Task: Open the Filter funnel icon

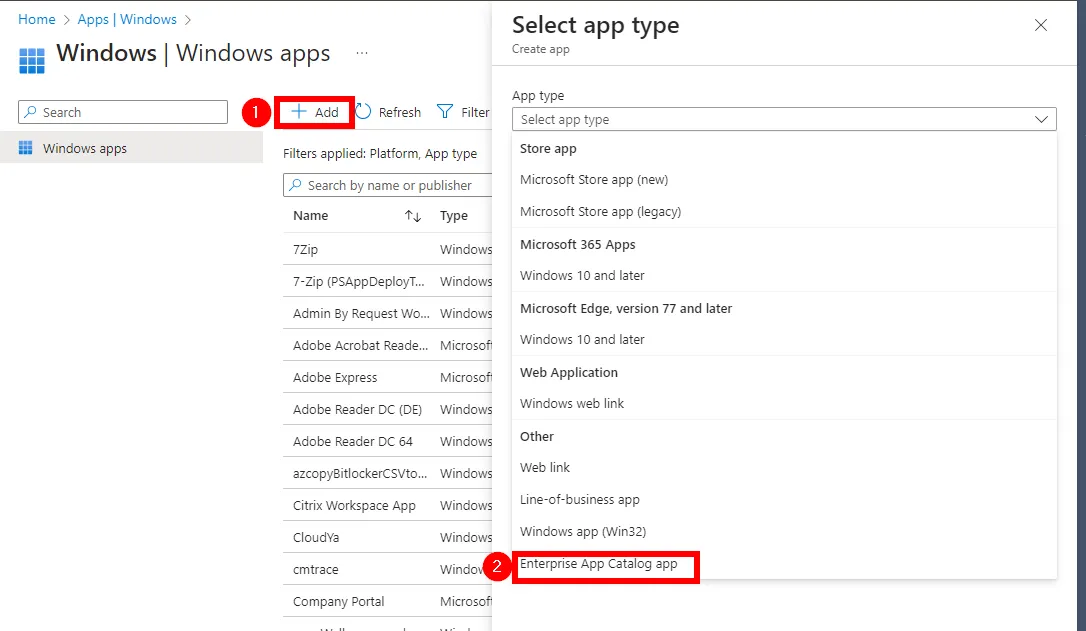Action: click(446, 112)
